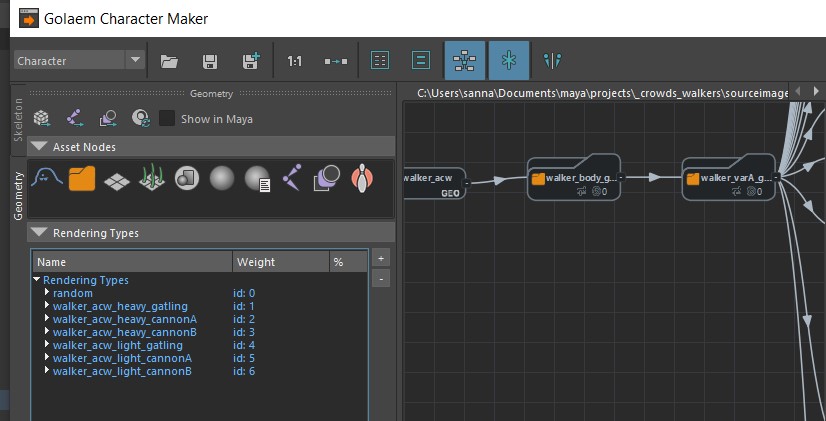Click the 'id: 3' weight cell
The image size is (826, 421).
pyautogui.click(x=244, y=332)
